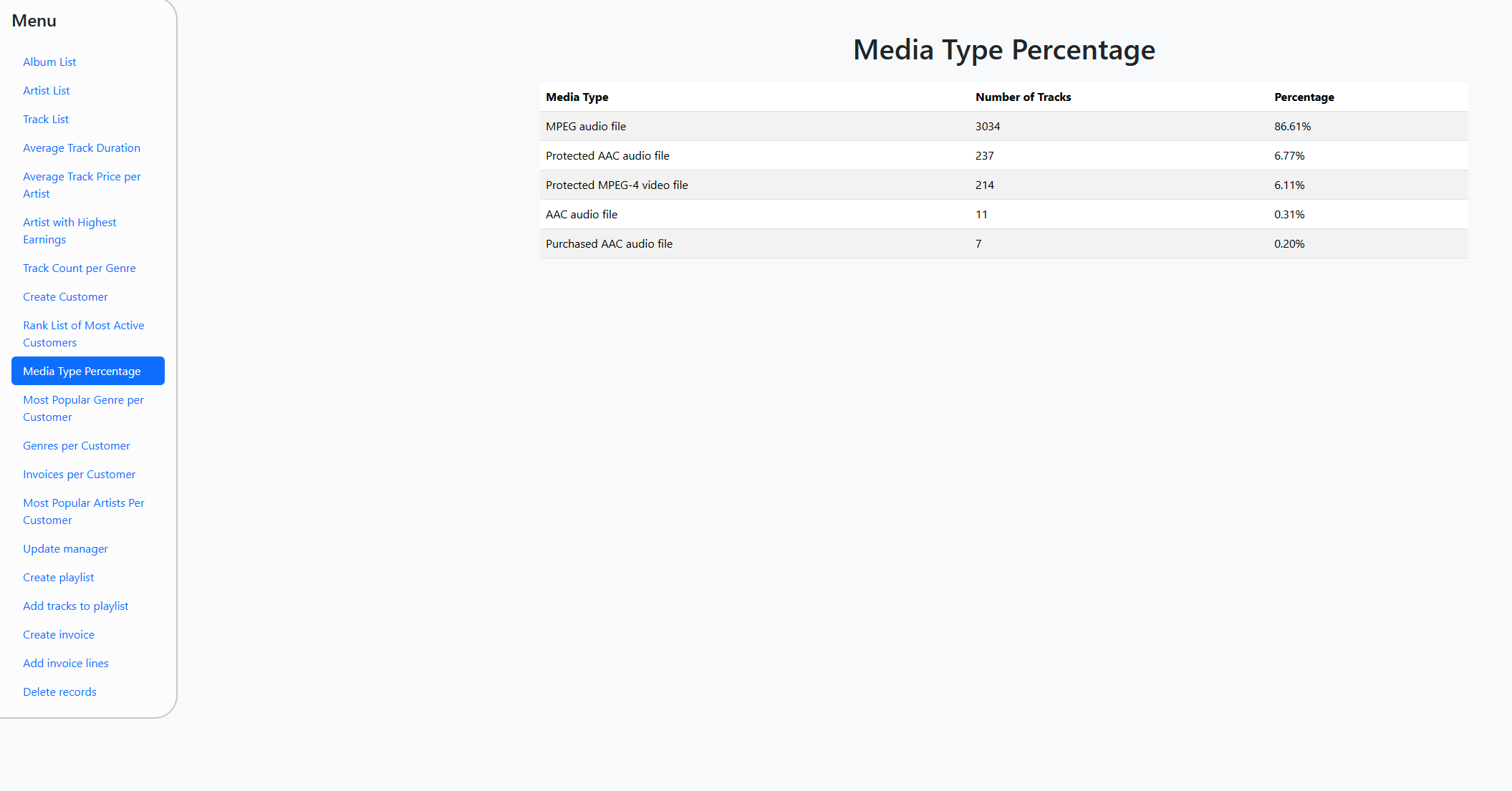Select the active Media Type Percentage item
Image resolution: width=1512 pixels, height=791 pixels.
click(x=82, y=372)
